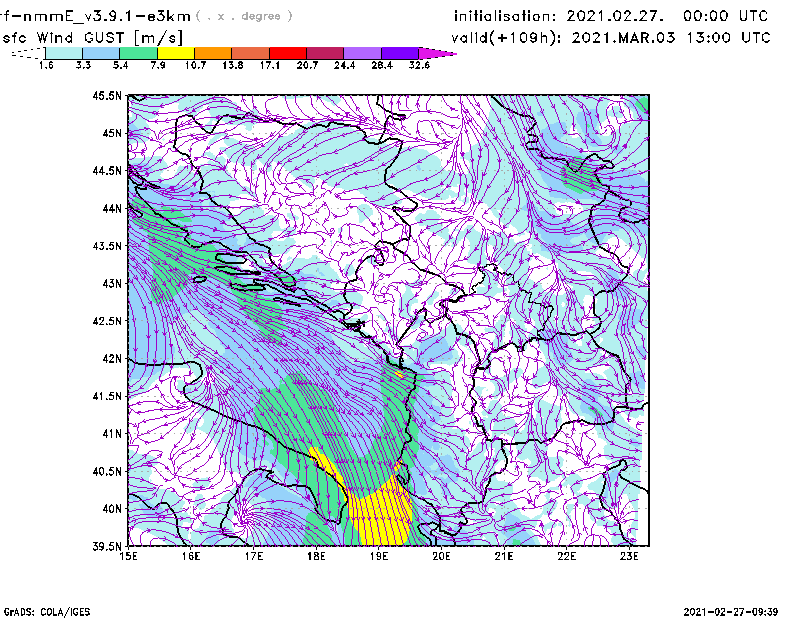
Task: Click the 'GrADS: COLA/IGES' credit text
Action: point(47,612)
